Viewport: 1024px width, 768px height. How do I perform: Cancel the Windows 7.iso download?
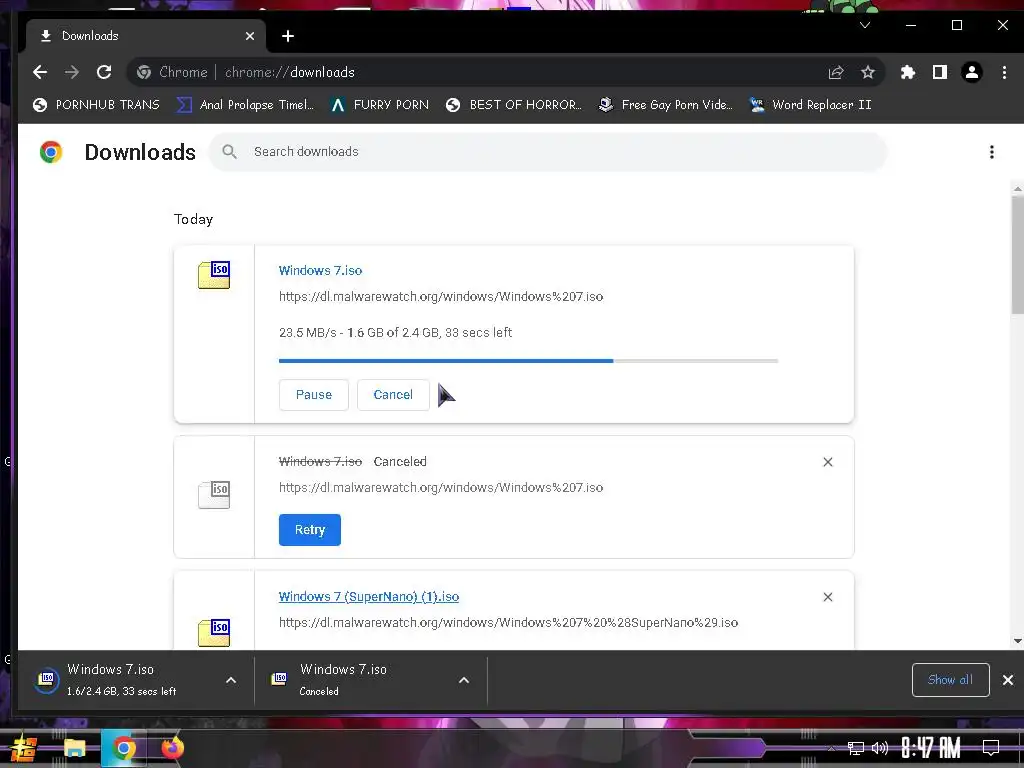coord(393,394)
